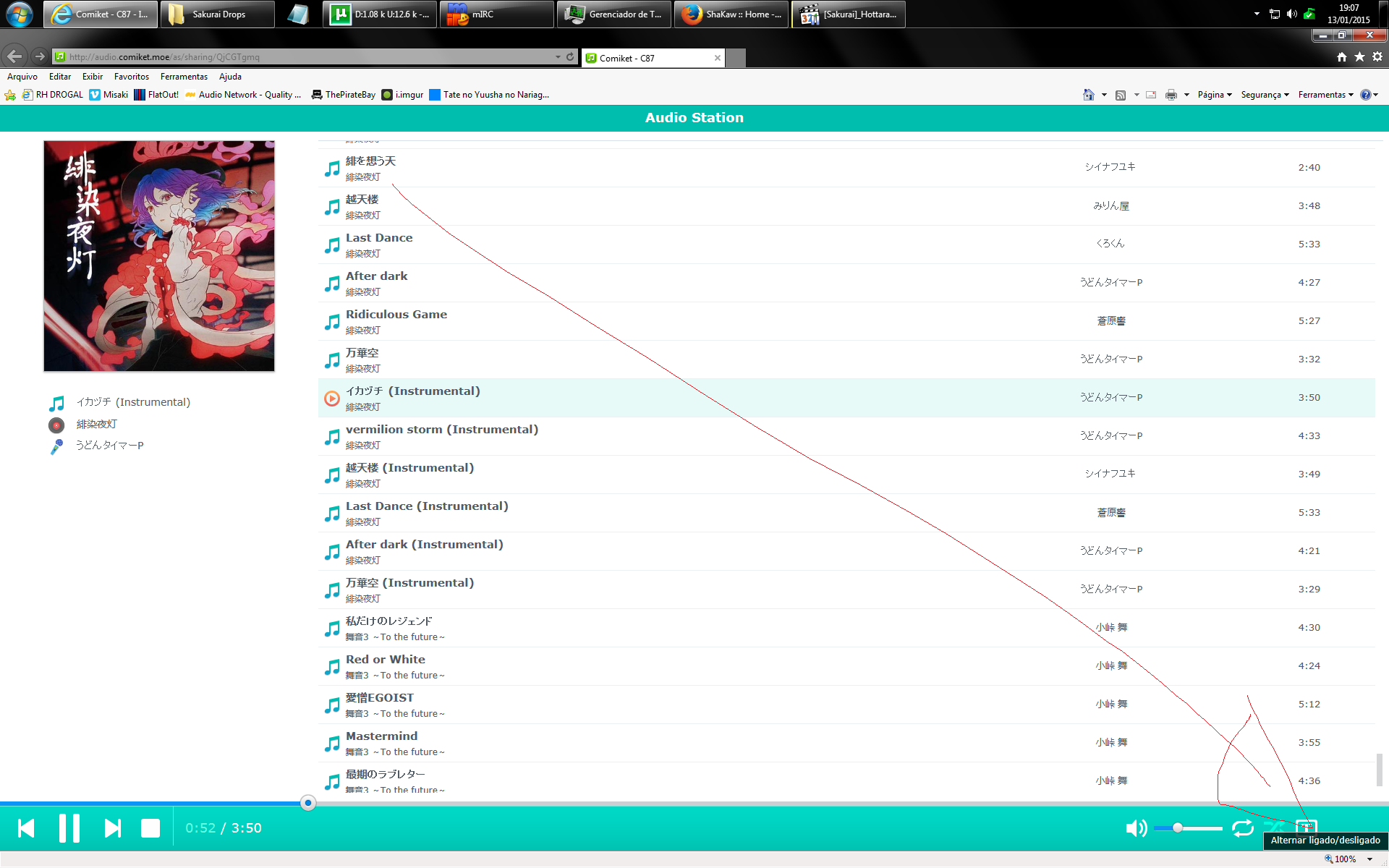Viewport: 1389px width, 868px height.
Task: Skip to the next track in the player bar
Action: (113, 828)
